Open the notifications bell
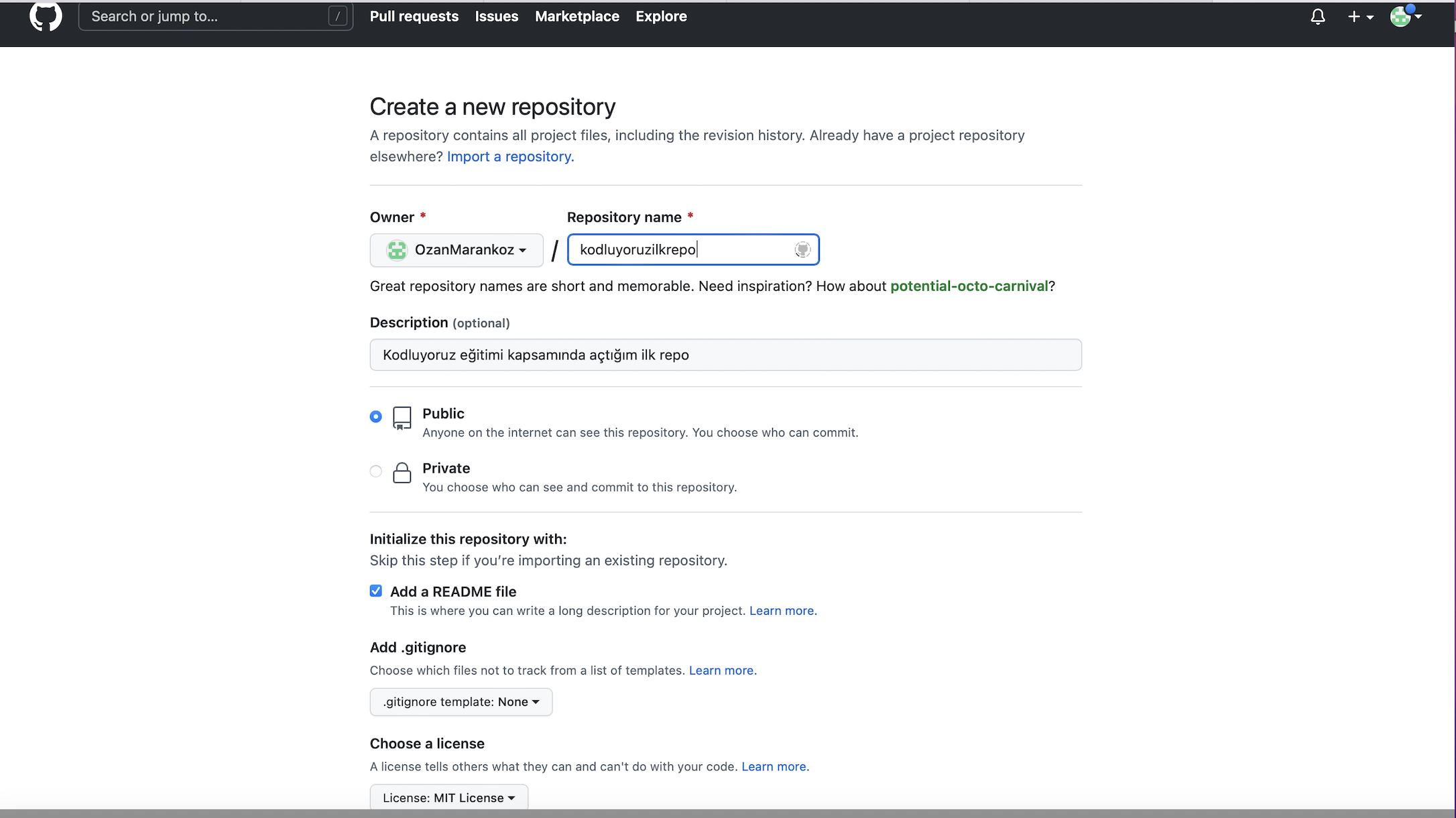Viewport: 1456px width, 818px height. [x=1318, y=17]
